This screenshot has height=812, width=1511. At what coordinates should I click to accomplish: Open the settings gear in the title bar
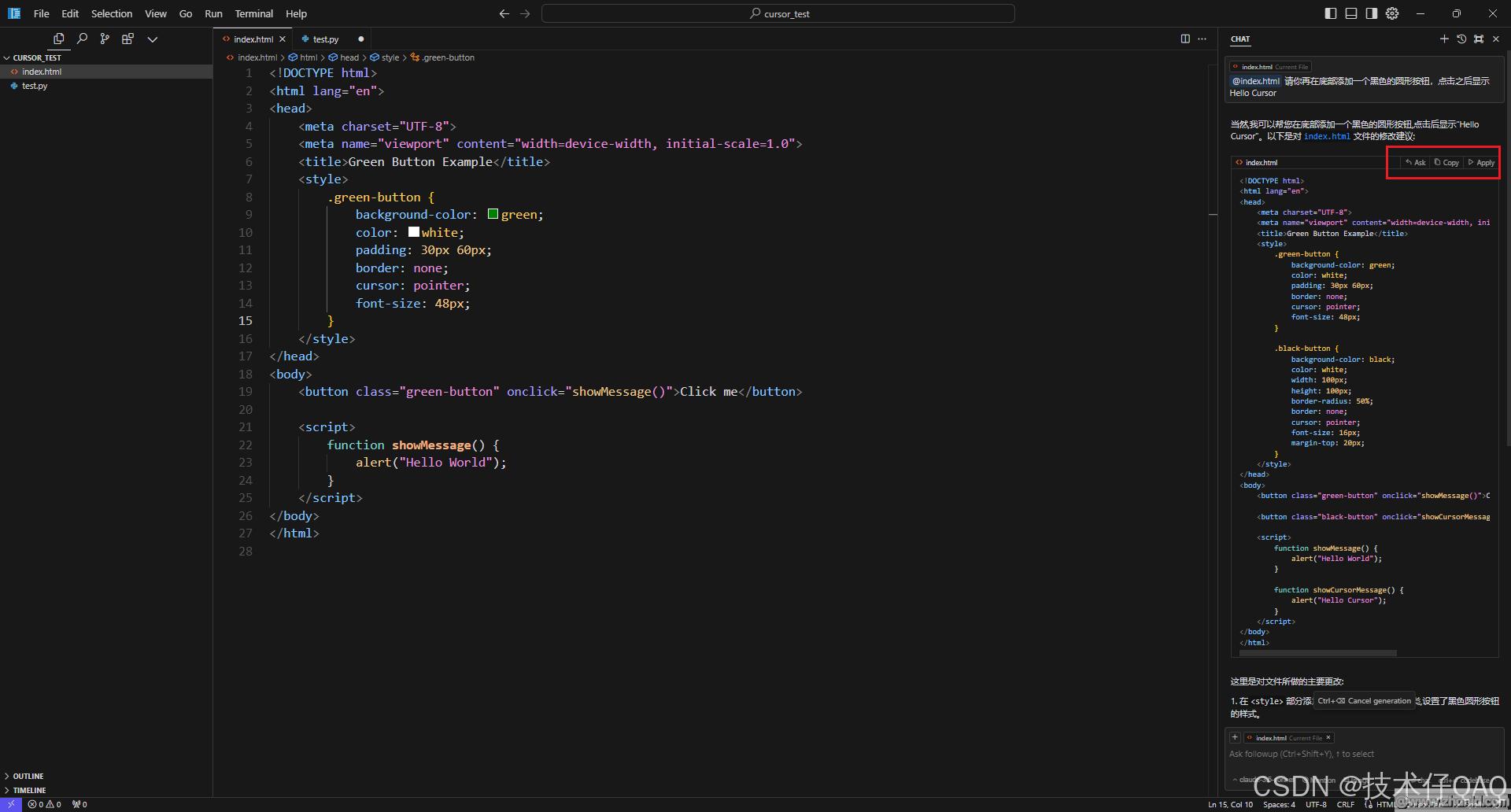click(1392, 13)
